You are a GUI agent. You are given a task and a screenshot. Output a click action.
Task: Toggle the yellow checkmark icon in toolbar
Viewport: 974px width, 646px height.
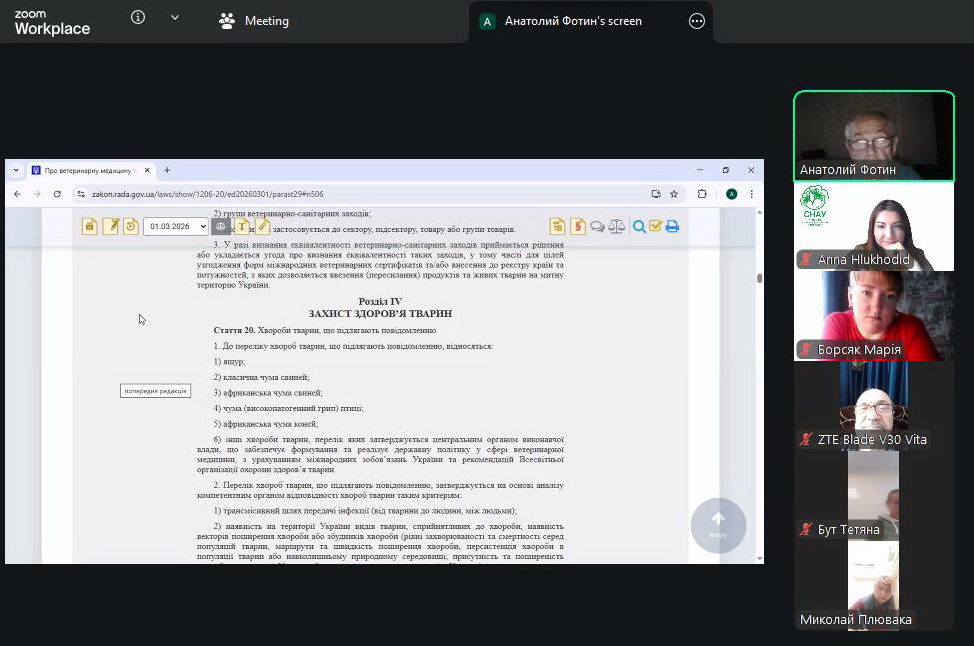click(655, 227)
